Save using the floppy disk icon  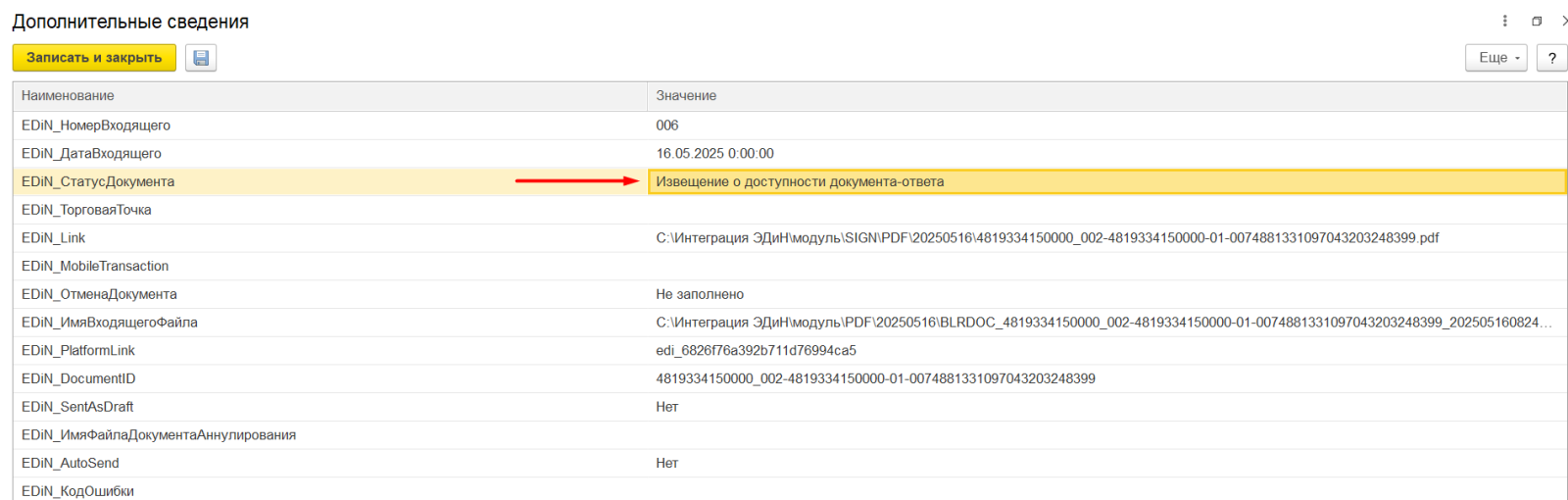pos(201,58)
